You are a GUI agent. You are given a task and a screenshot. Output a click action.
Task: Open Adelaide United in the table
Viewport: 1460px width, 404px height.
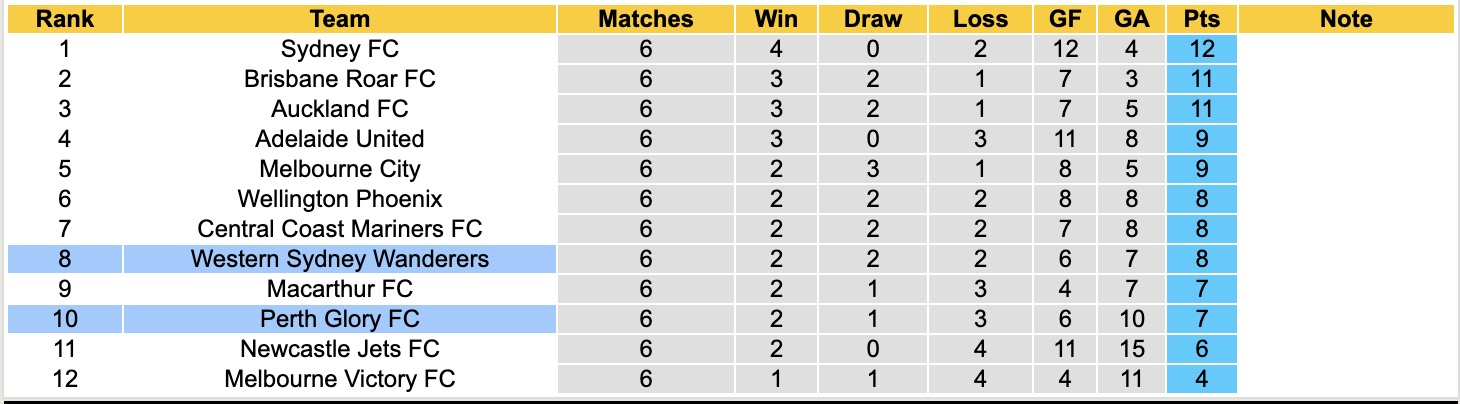tap(340, 139)
